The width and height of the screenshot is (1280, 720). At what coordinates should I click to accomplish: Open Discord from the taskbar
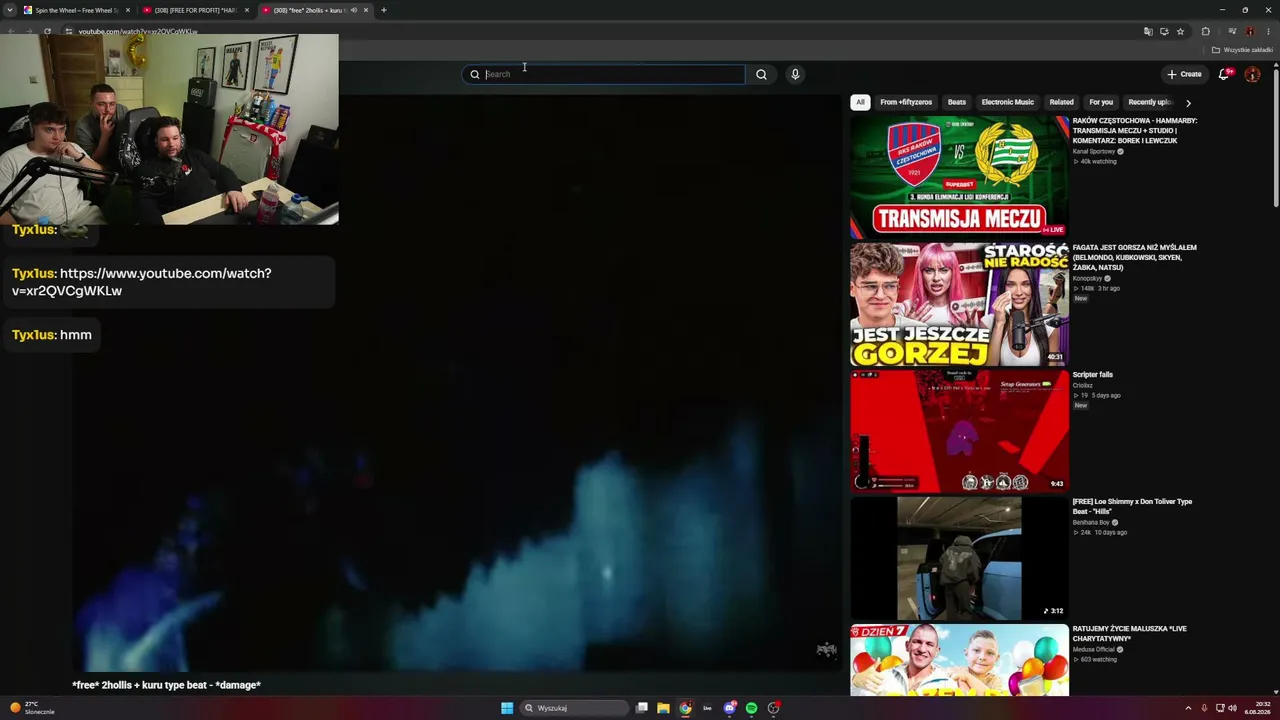pyautogui.click(x=730, y=708)
